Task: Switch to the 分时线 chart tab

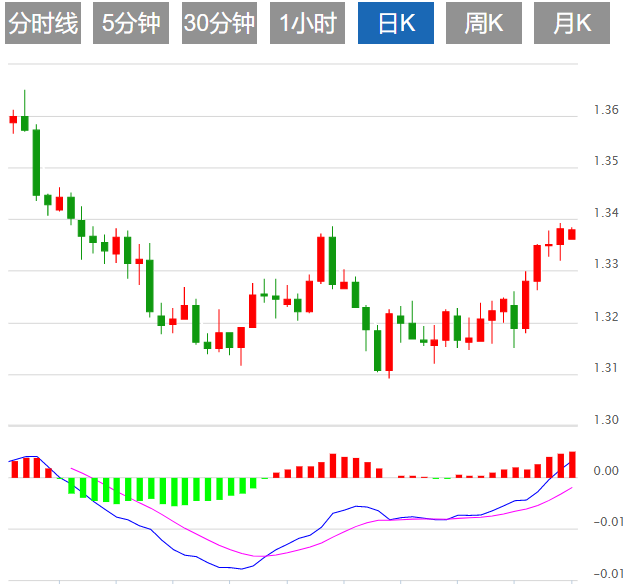Action: click(43, 23)
